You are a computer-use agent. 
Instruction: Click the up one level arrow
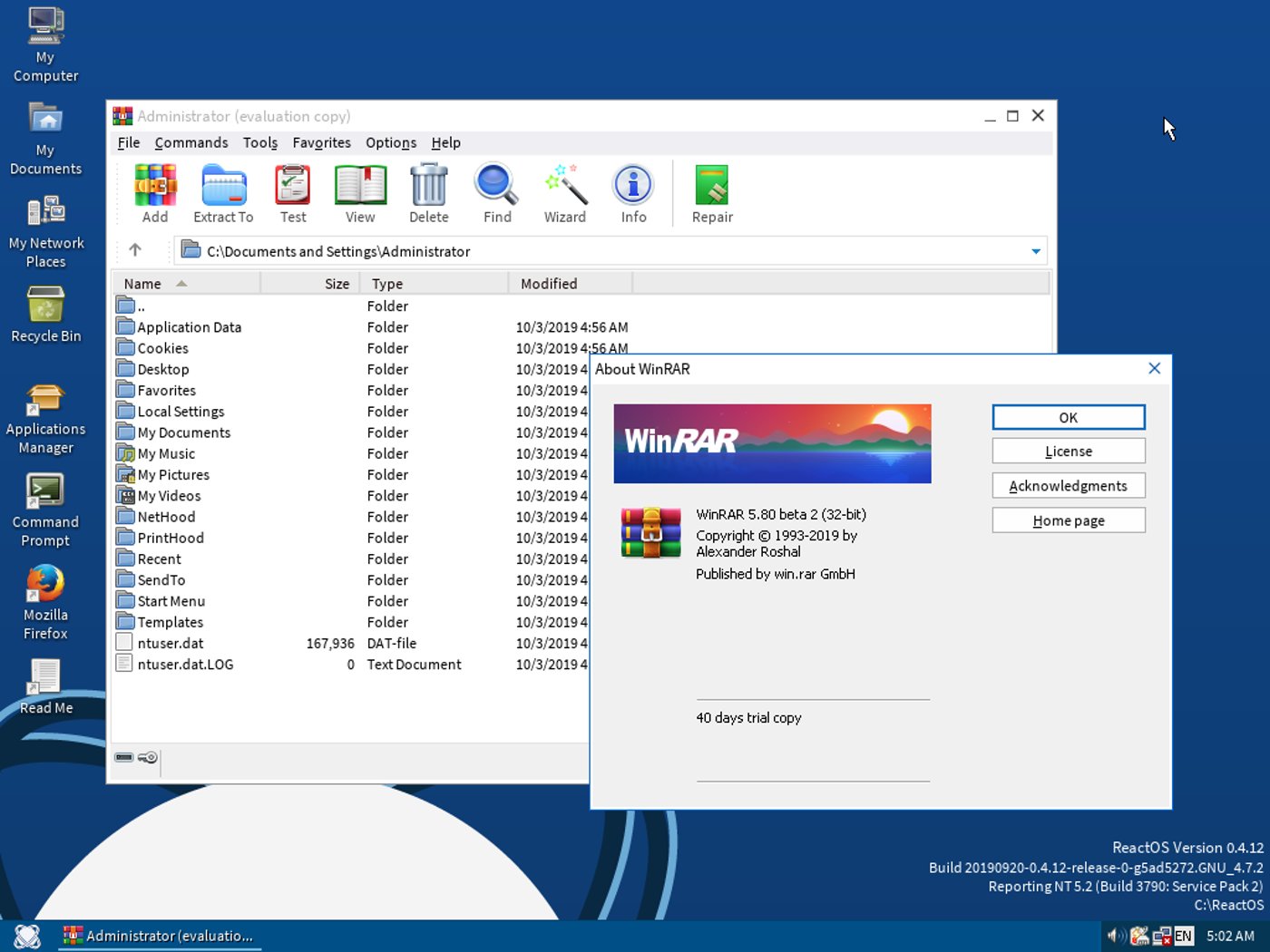(x=136, y=251)
